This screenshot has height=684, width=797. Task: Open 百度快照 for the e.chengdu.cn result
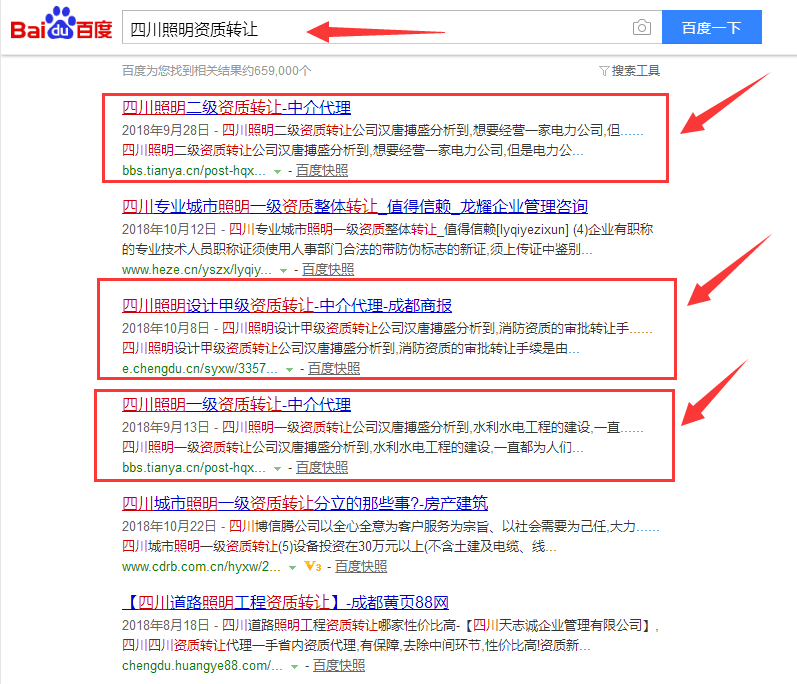pos(334,368)
